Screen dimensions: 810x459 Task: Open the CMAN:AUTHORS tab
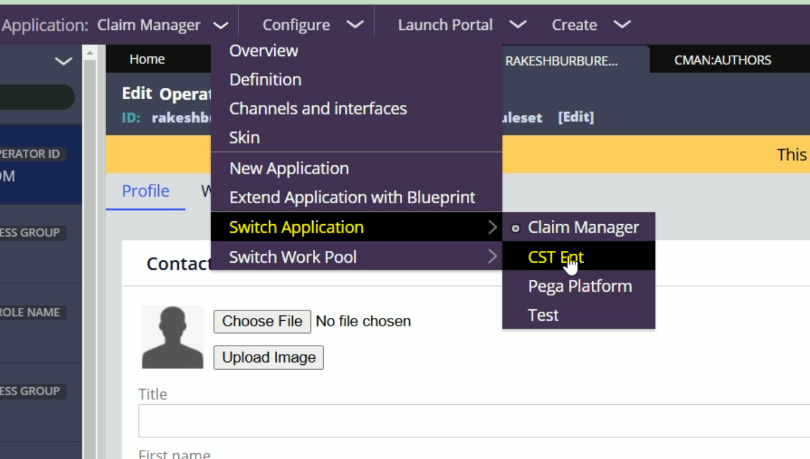pyautogui.click(x=722, y=60)
